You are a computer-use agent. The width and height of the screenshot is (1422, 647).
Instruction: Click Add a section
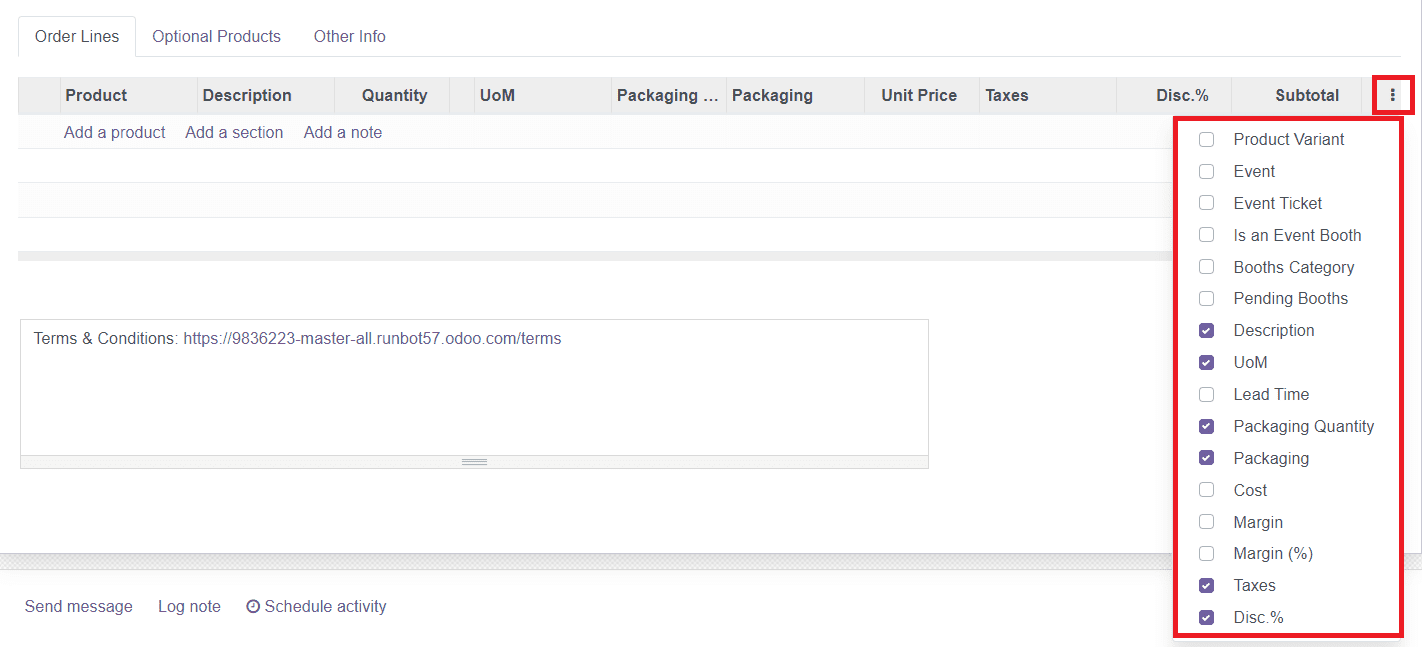(234, 132)
